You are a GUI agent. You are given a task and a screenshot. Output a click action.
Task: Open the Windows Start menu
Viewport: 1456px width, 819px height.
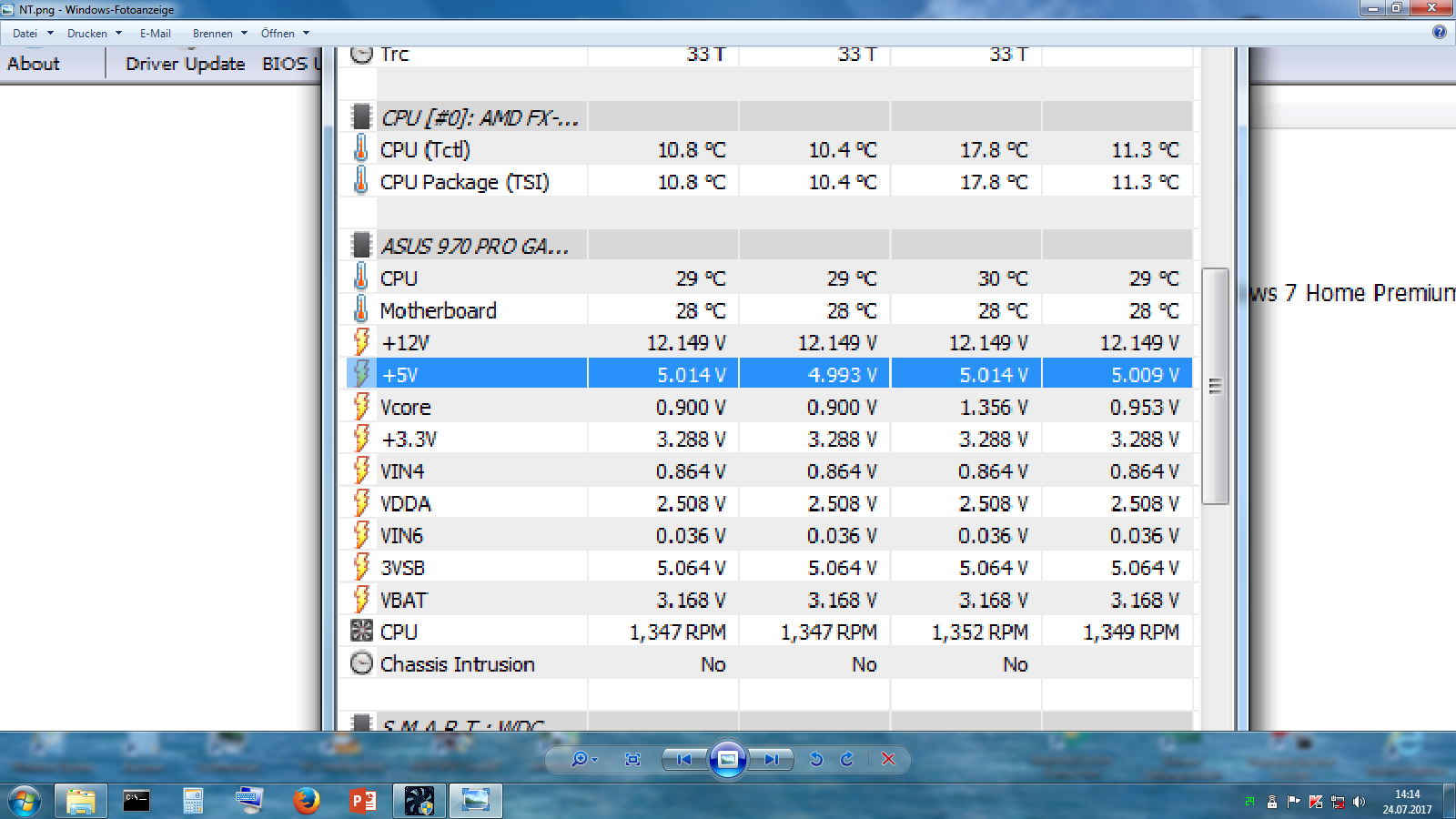(x=25, y=802)
